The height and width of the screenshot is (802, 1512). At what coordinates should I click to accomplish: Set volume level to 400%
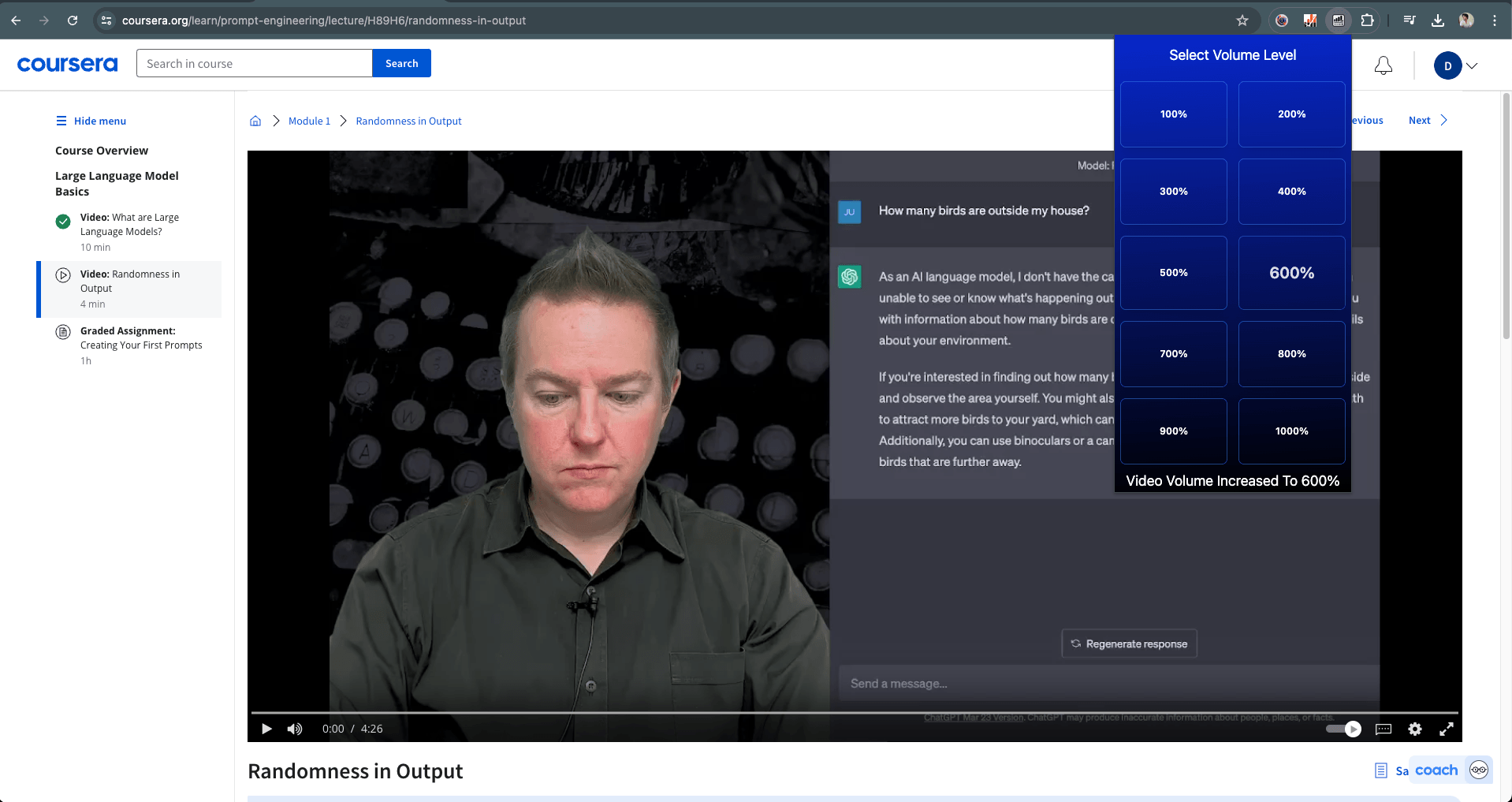(1291, 192)
